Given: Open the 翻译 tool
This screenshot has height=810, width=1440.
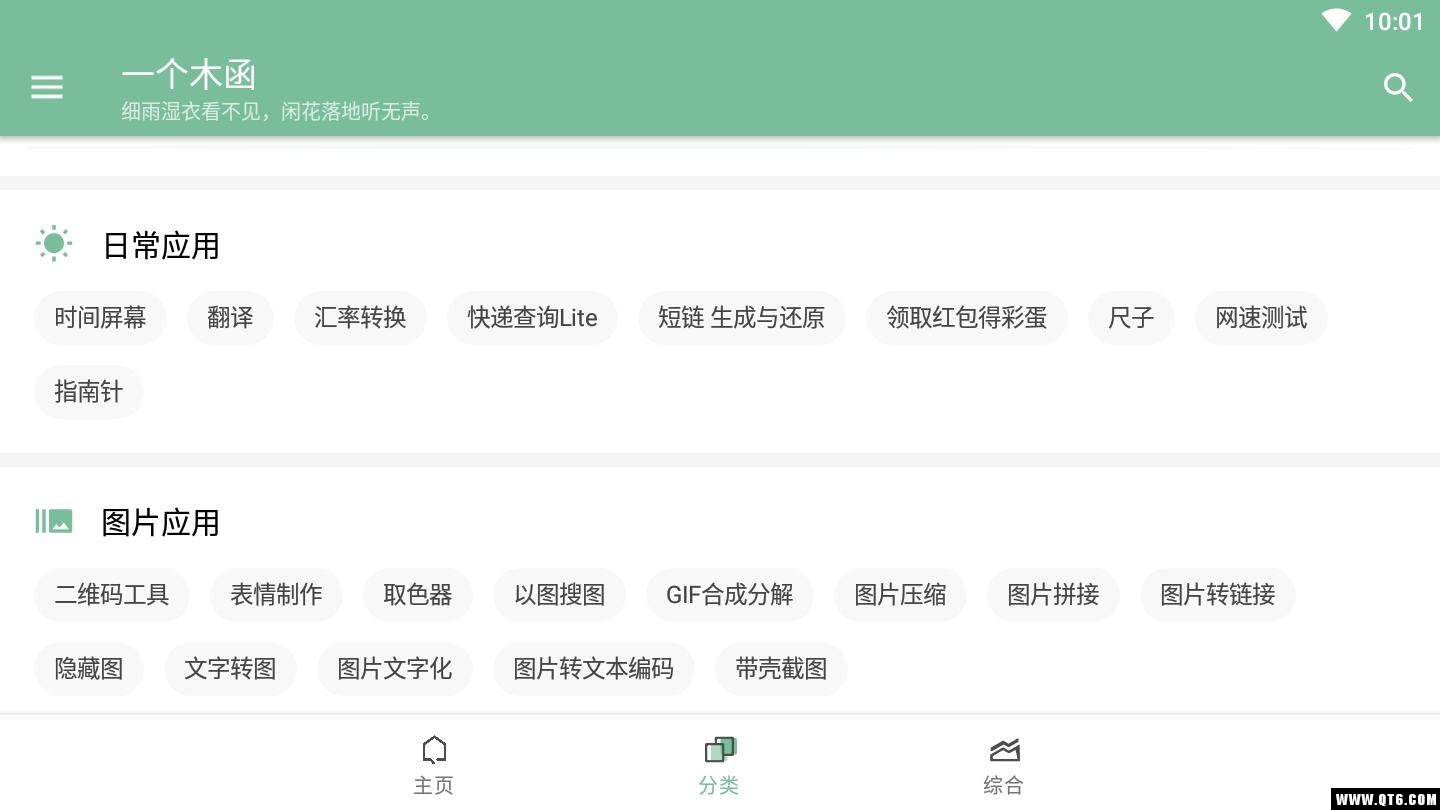Looking at the screenshot, I should pyautogui.click(x=230, y=318).
